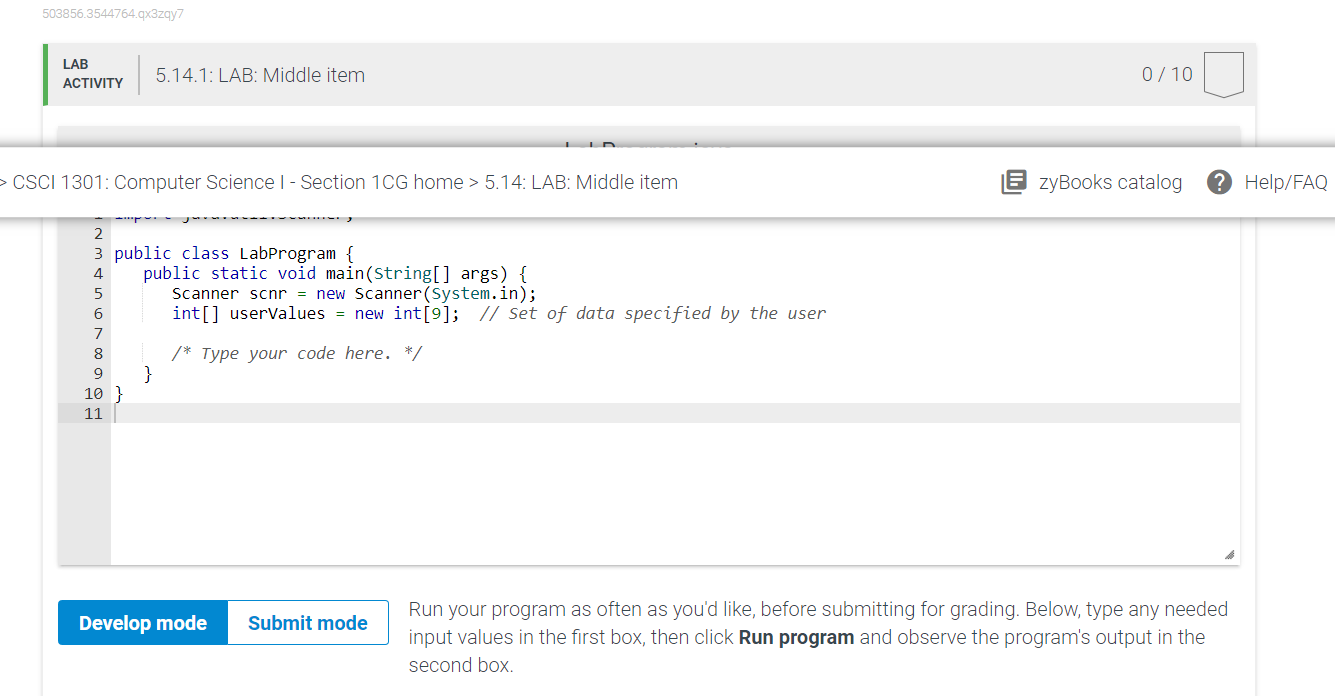1335x696 pixels.
Task: Click the trophy badge next to 0/10
Action: pyautogui.click(x=1224, y=74)
